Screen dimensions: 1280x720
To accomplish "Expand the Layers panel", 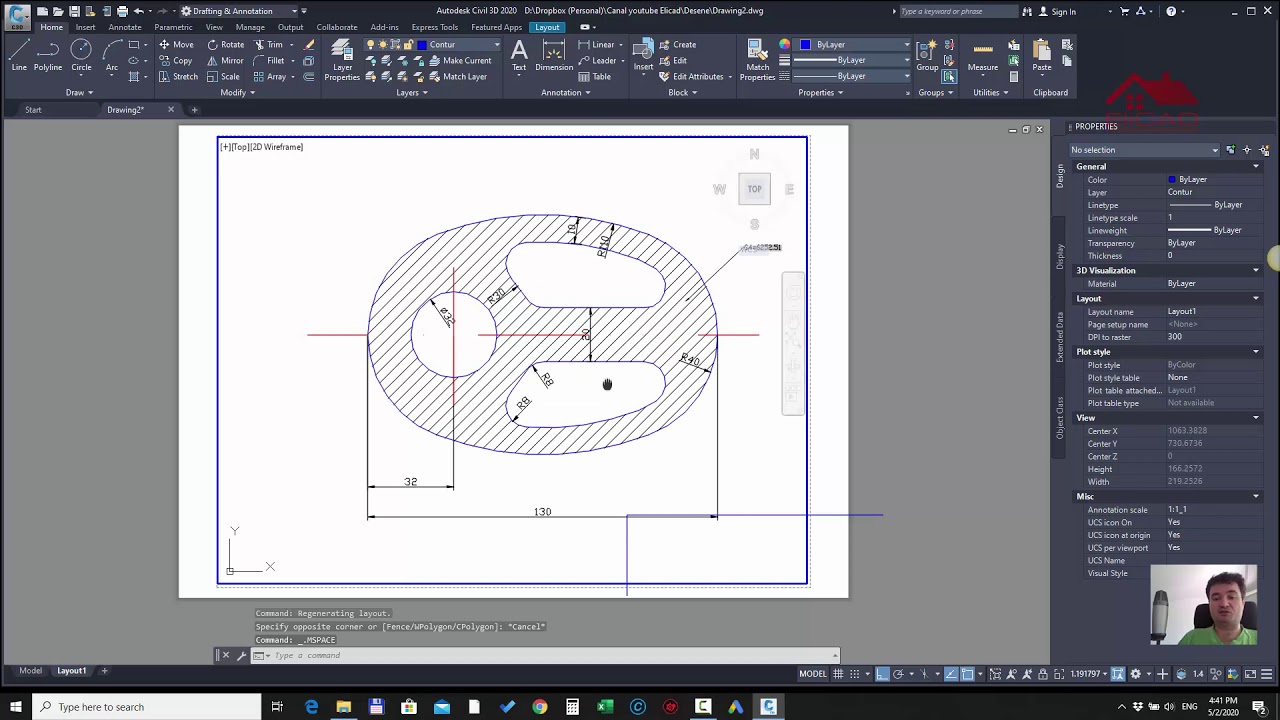I will pyautogui.click(x=412, y=92).
